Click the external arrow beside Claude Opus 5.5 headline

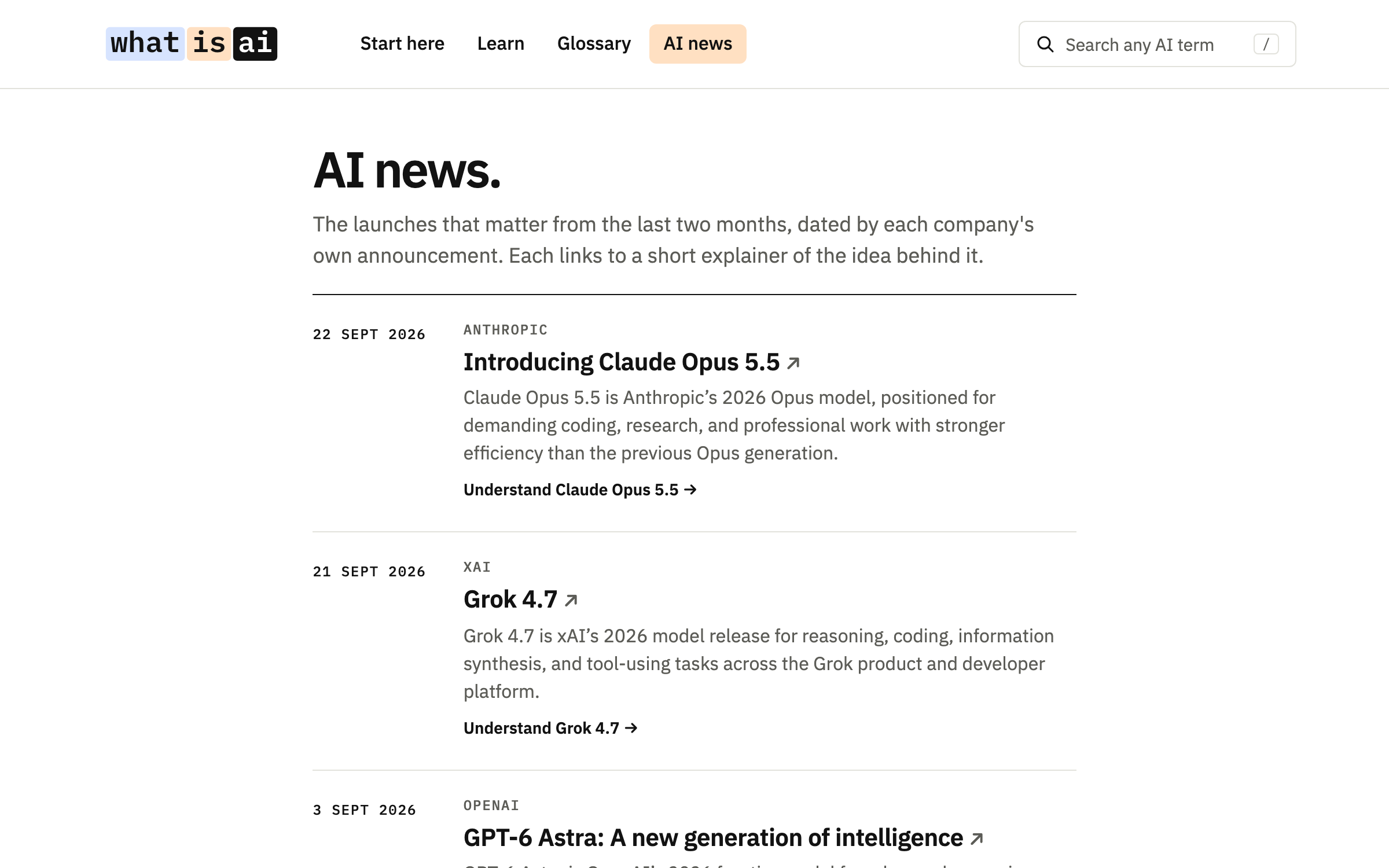(793, 363)
